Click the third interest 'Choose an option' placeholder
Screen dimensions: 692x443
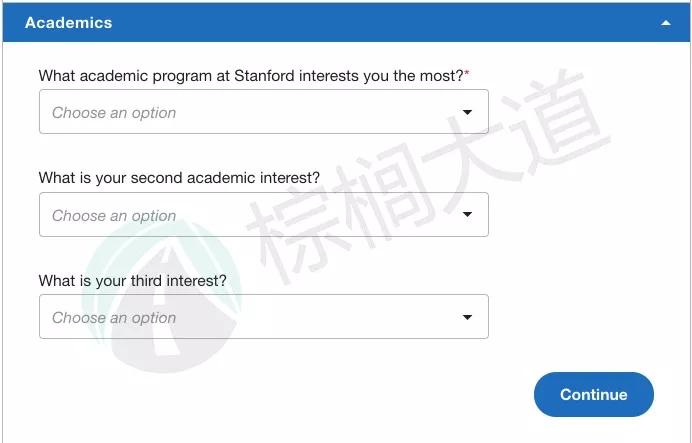tap(114, 318)
